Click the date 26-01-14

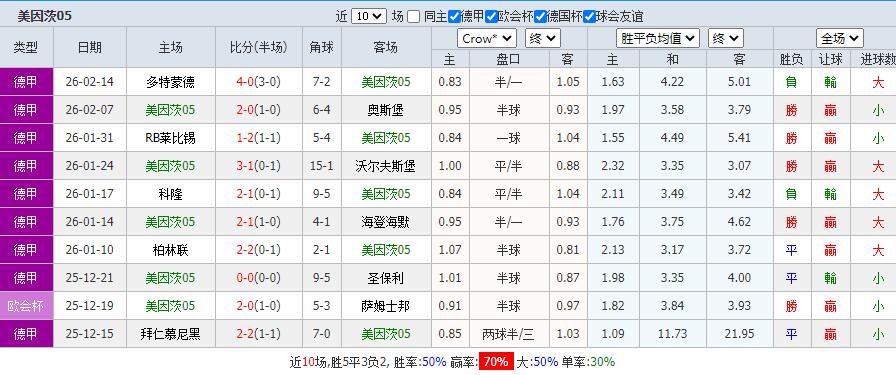click(90, 222)
